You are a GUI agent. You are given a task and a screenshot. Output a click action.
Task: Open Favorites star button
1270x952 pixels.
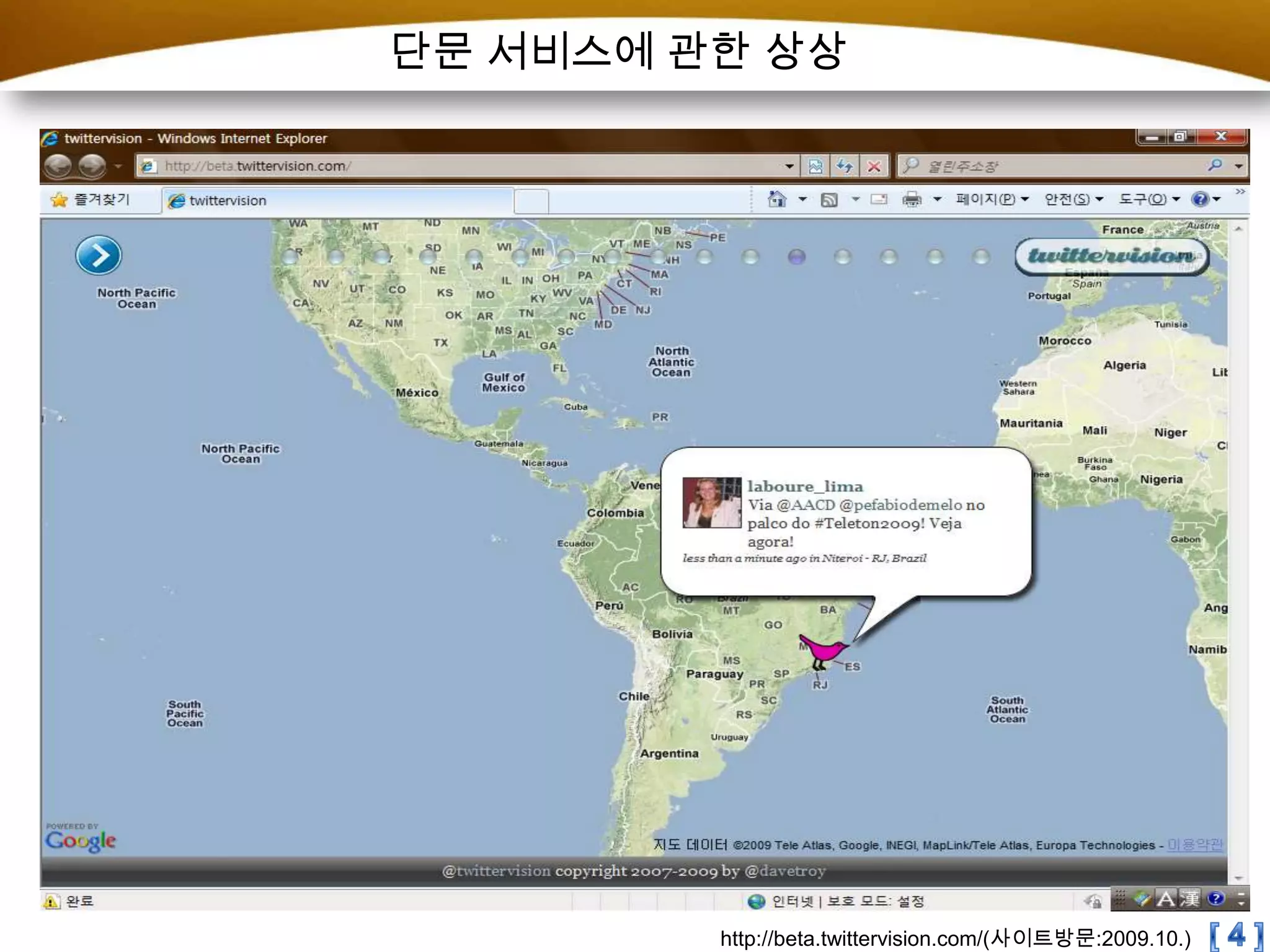click(x=91, y=200)
